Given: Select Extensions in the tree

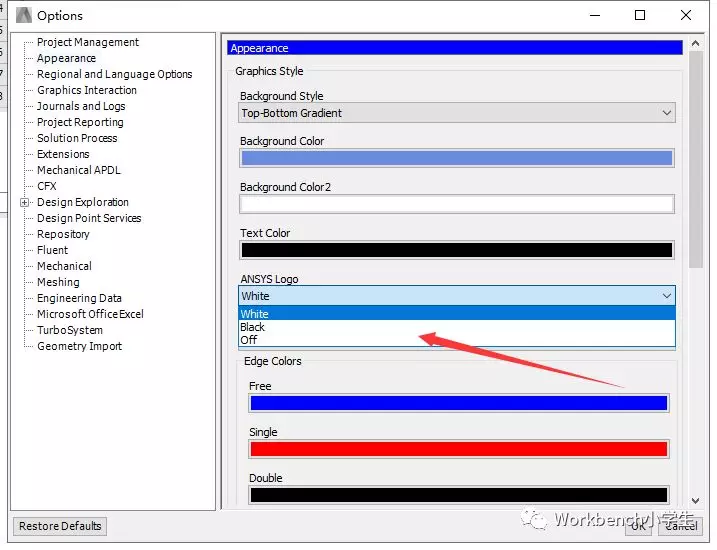Looking at the screenshot, I should (63, 154).
